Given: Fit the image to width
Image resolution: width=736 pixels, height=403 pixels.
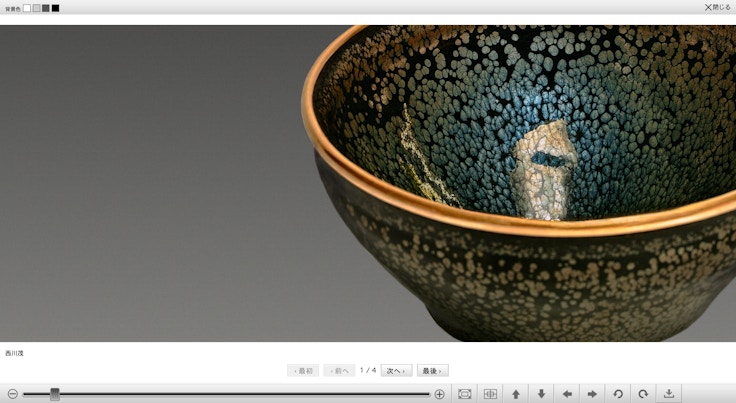Looking at the screenshot, I should [x=490, y=394].
